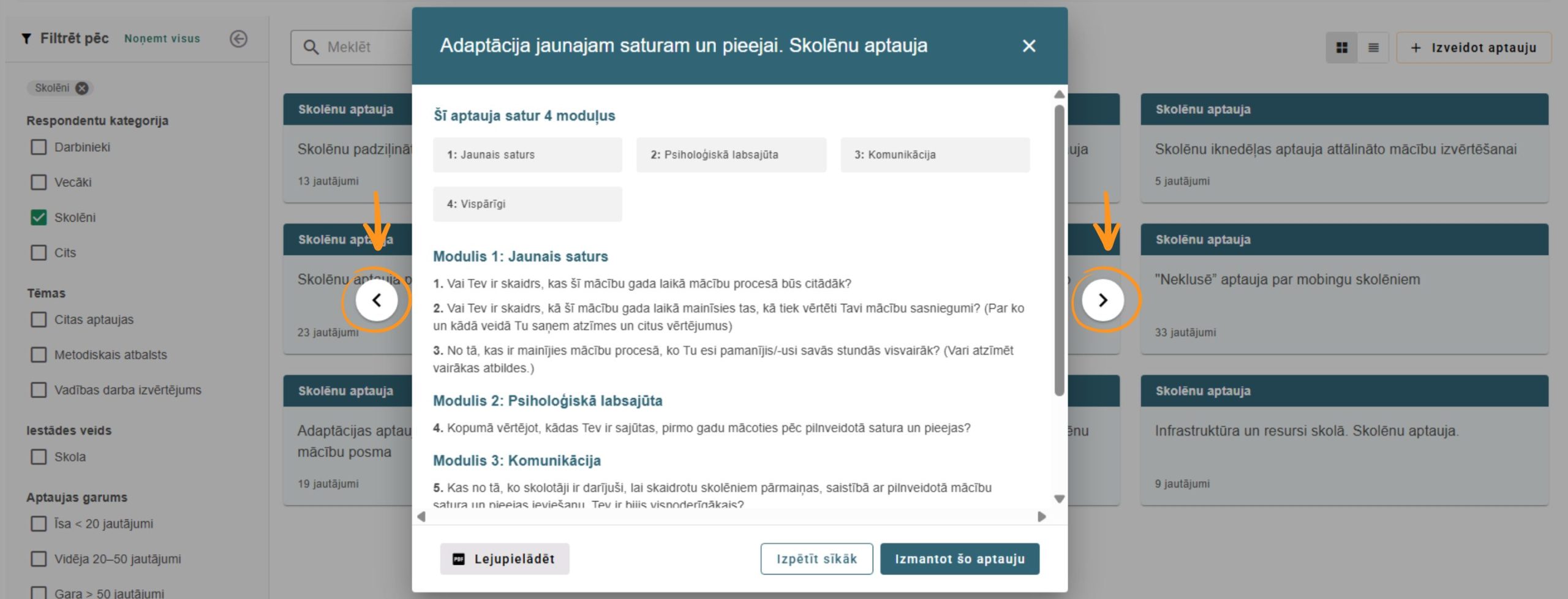
Task: Select the search magnifier icon
Action: [x=311, y=47]
